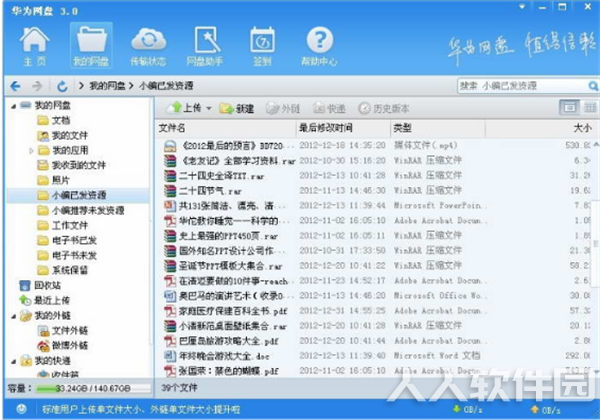Viewport: 600px width, 420px height.
Task: Select the 照片 folder in tree
Action: 54,180
